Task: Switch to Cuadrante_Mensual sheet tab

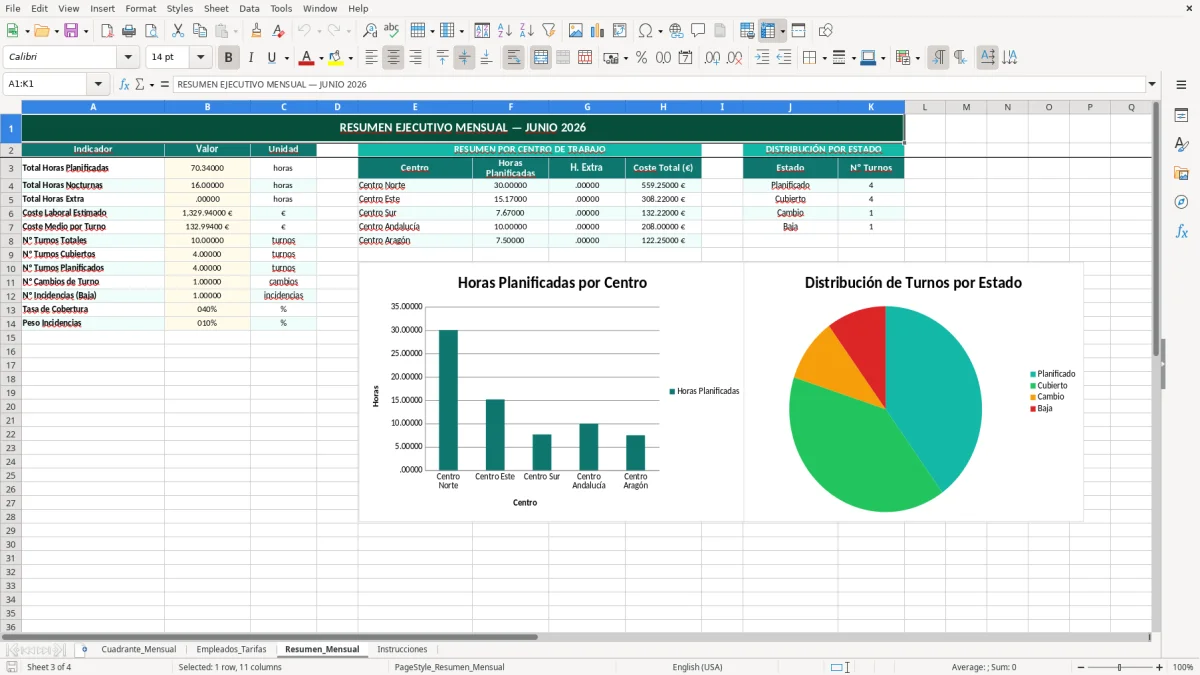Action: click(x=138, y=649)
